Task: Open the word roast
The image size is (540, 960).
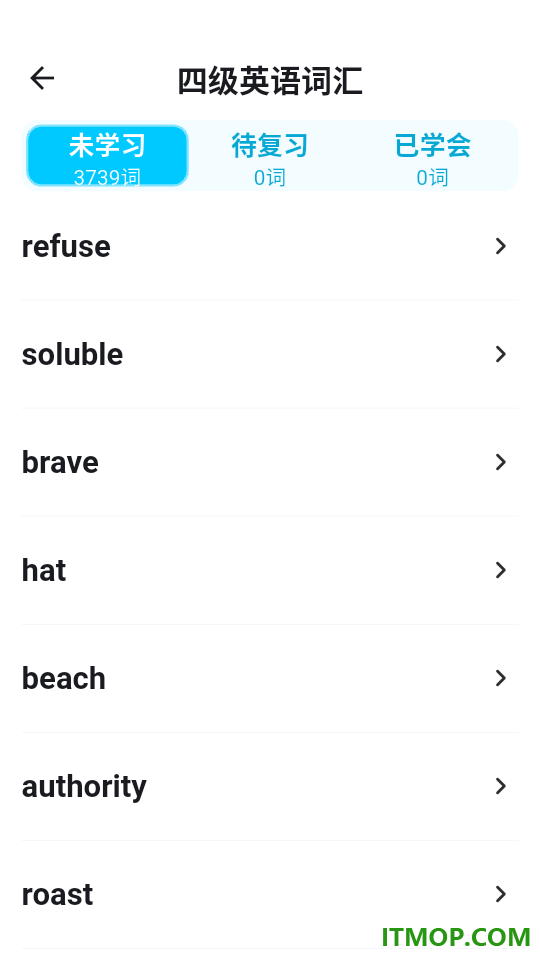Action: point(270,894)
